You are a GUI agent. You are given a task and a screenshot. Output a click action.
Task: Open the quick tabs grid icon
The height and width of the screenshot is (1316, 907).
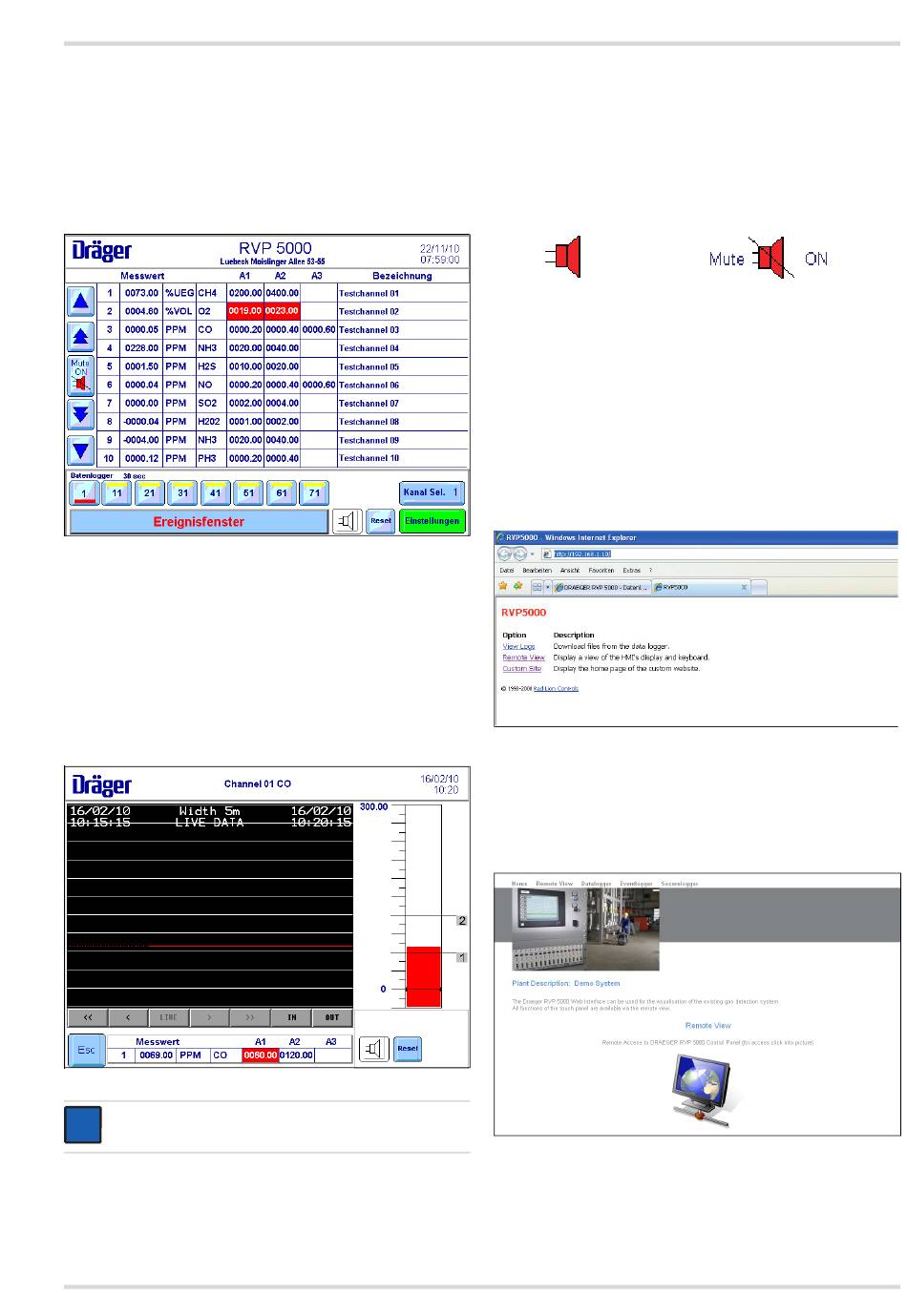pyautogui.click(x=537, y=588)
